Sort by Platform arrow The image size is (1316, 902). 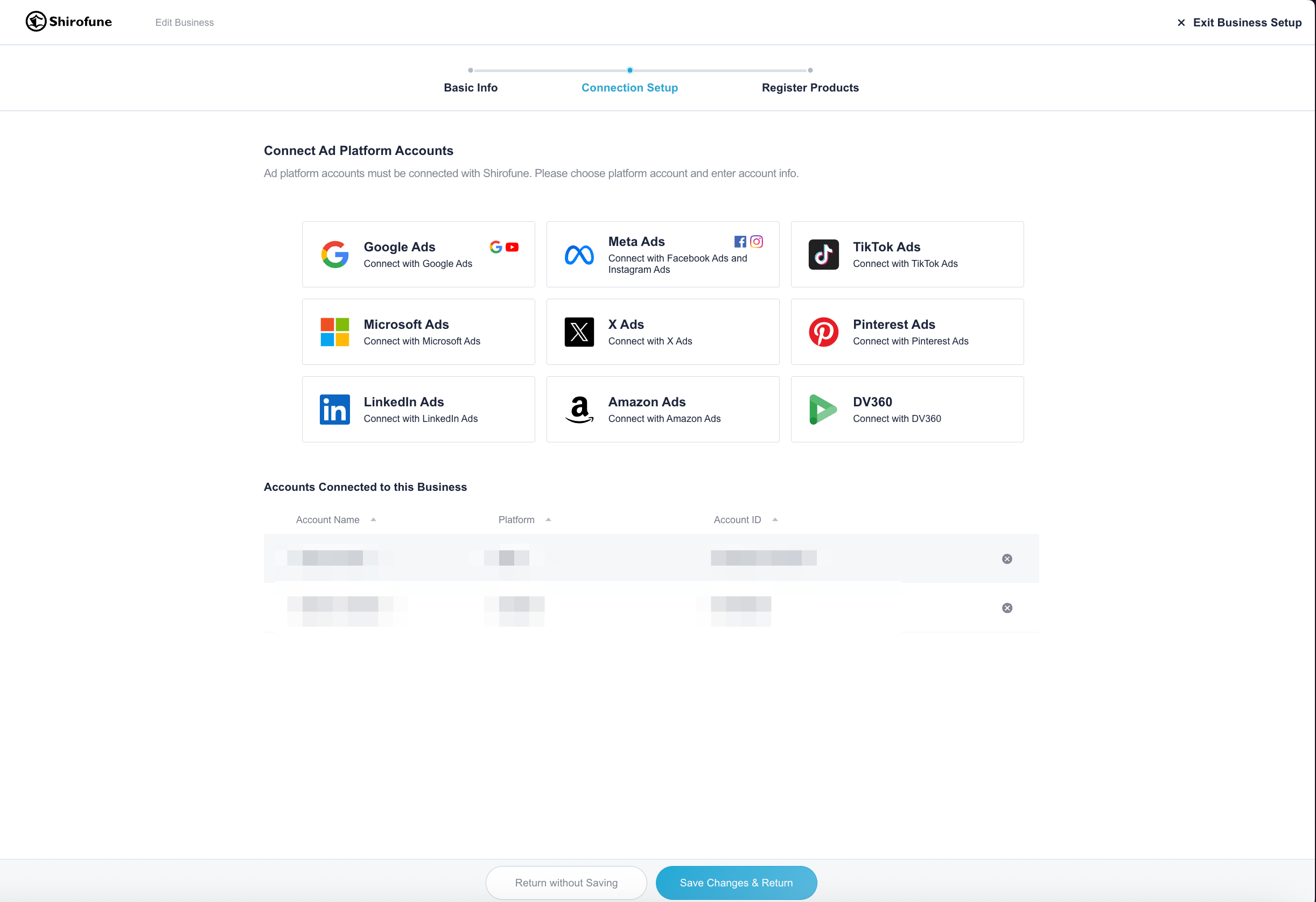tap(548, 519)
